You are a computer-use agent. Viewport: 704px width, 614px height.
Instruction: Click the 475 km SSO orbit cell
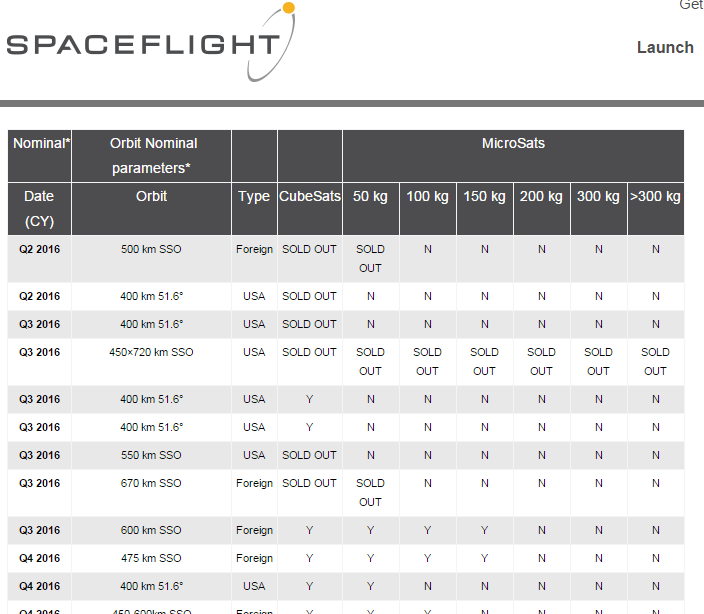coord(151,558)
